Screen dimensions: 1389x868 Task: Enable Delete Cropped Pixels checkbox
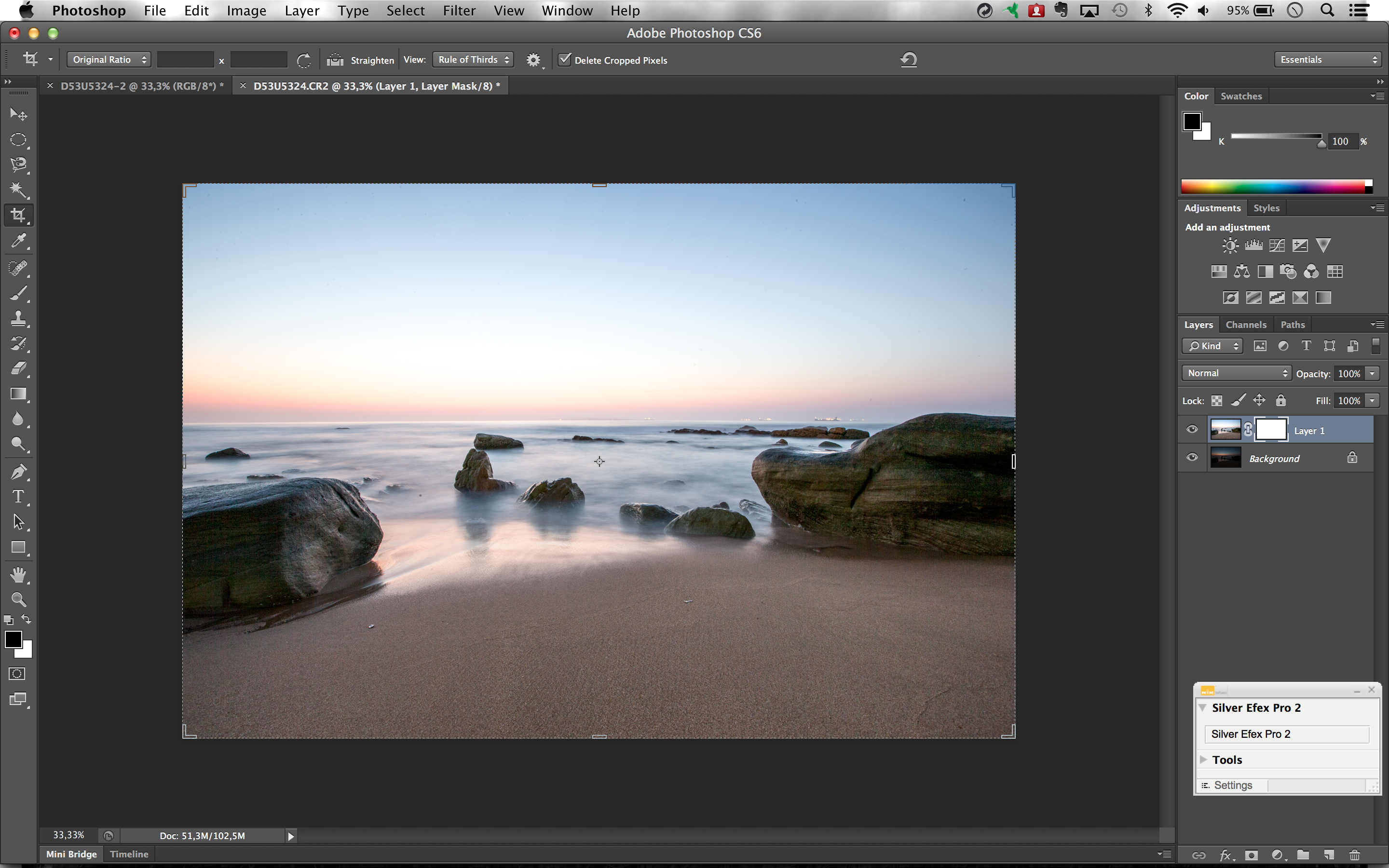coord(563,60)
